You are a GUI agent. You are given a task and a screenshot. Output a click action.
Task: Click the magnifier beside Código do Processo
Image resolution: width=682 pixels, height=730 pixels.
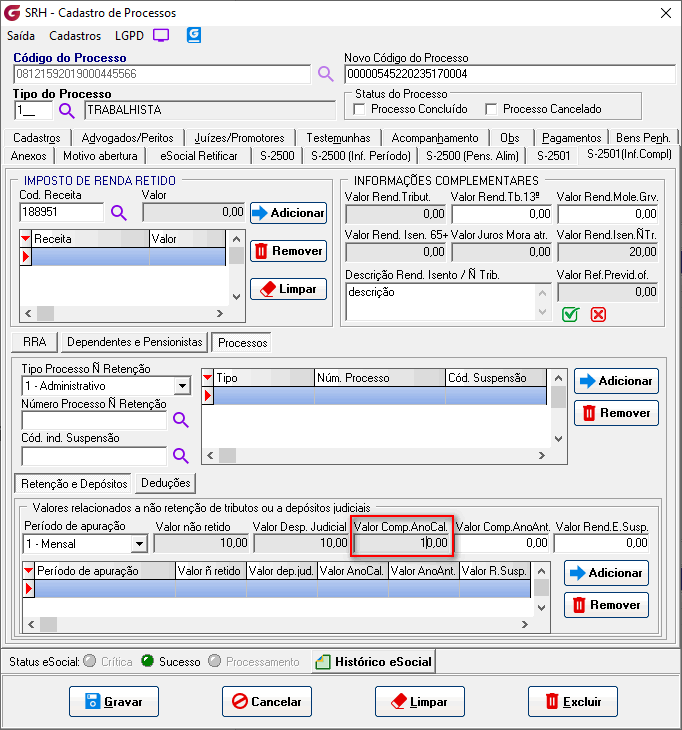pos(325,74)
